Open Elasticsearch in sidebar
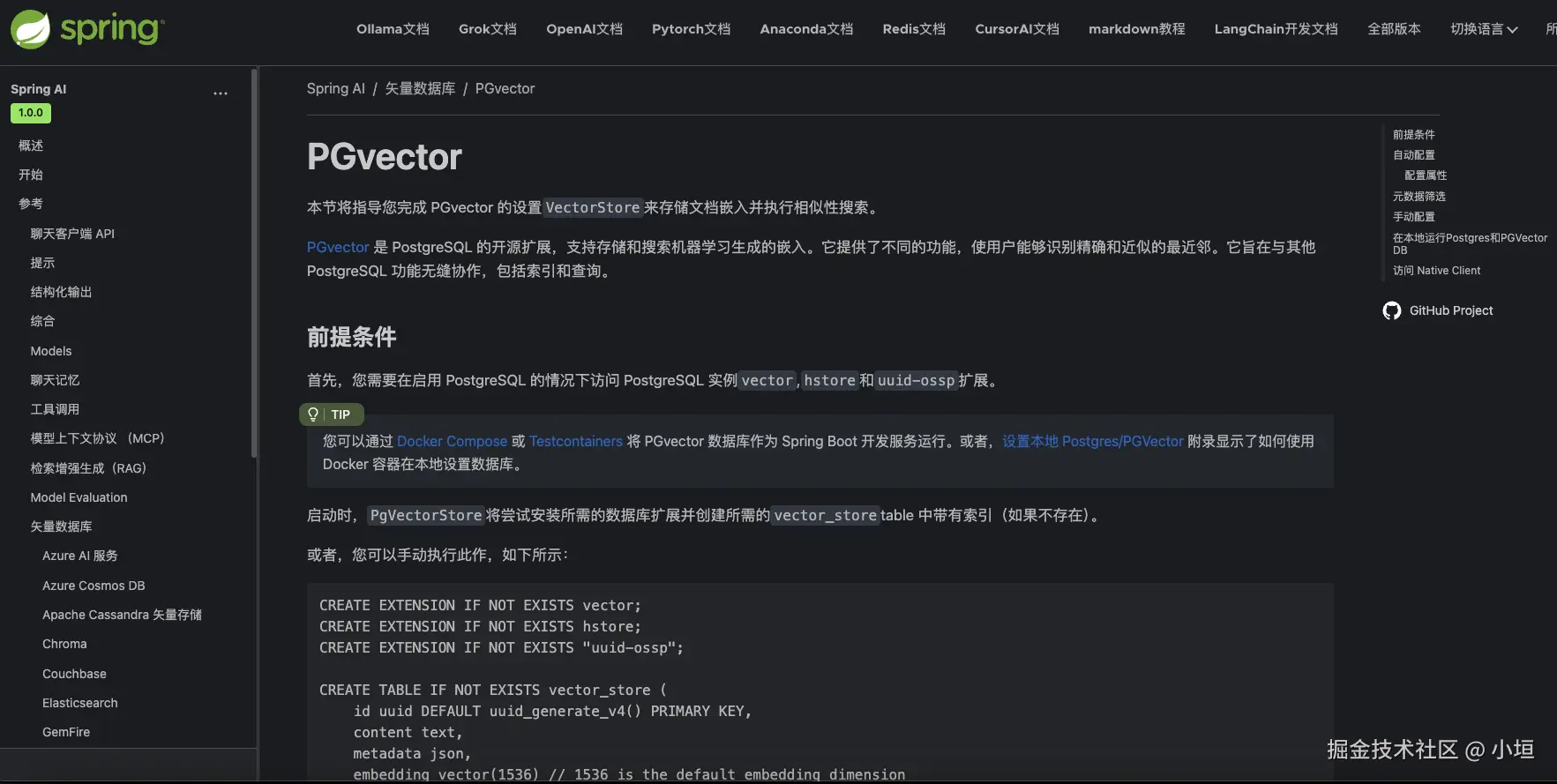The width and height of the screenshot is (1557, 784). (79, 703)
